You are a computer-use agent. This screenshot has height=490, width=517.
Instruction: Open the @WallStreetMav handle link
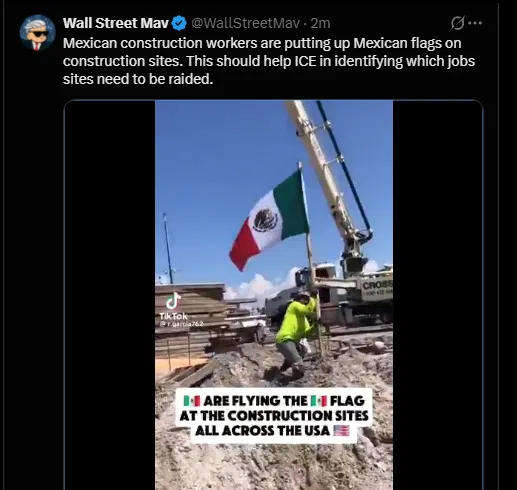[245, 23]
